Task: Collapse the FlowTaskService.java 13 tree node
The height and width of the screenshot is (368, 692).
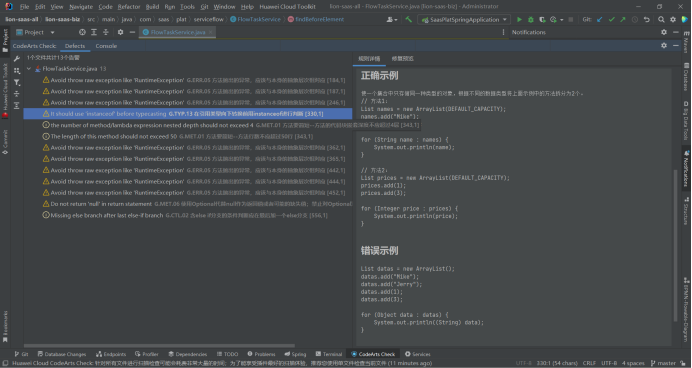Action: coord(29,69)
